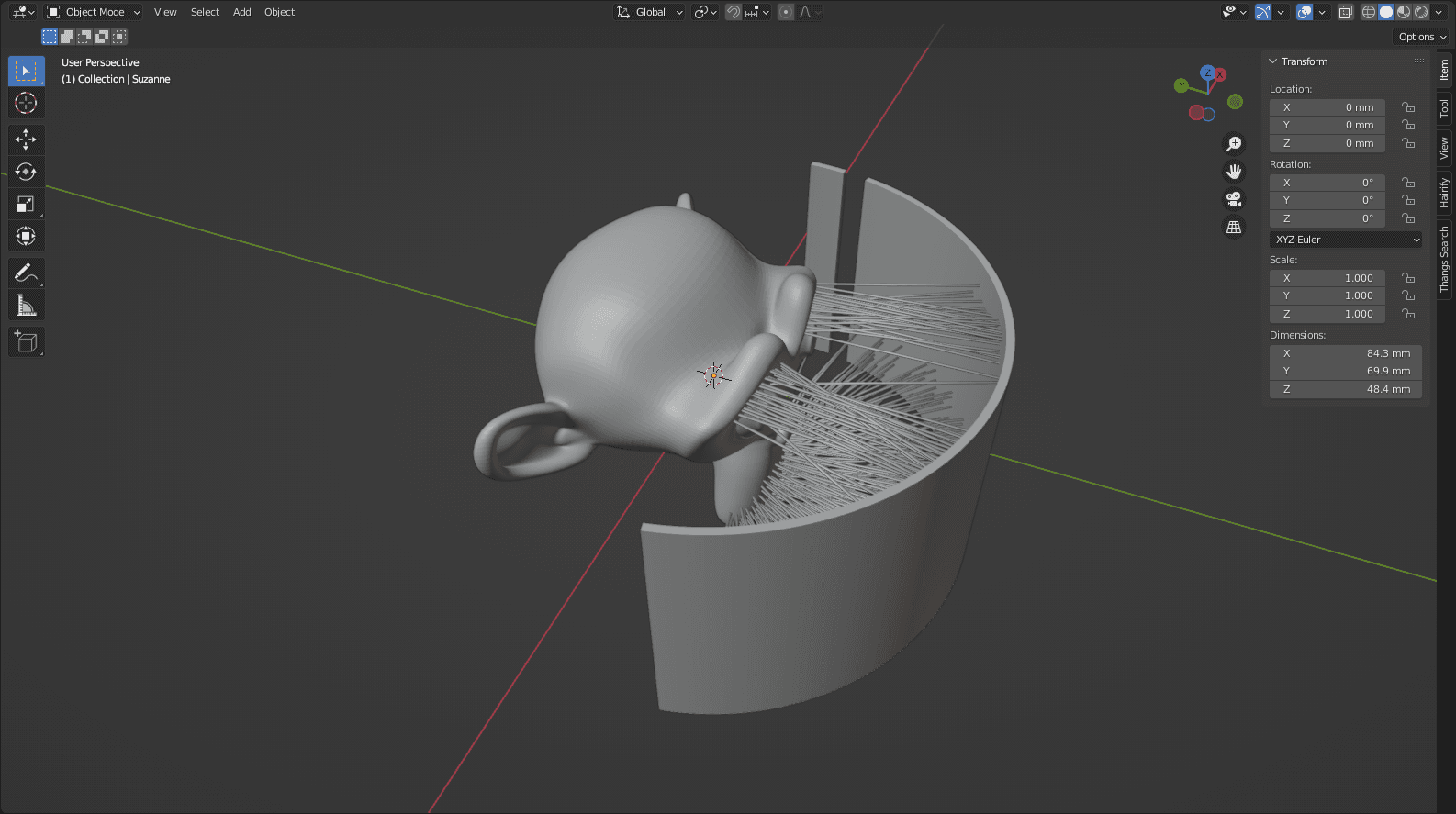Click the pan view hand icon
This screenshot has height=814, width=1456.
pos(1234,172)
